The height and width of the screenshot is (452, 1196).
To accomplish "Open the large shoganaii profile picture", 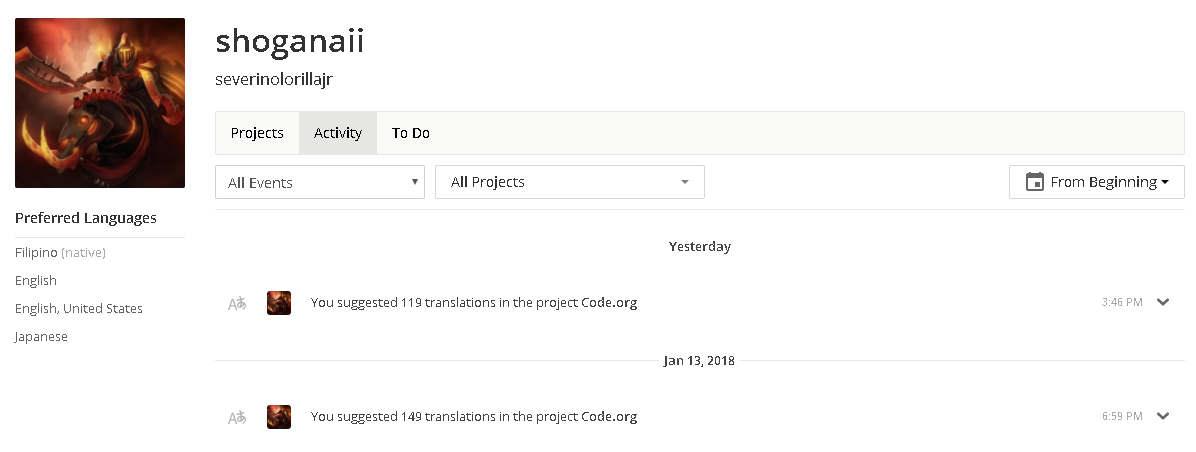I will pos(100,103).
